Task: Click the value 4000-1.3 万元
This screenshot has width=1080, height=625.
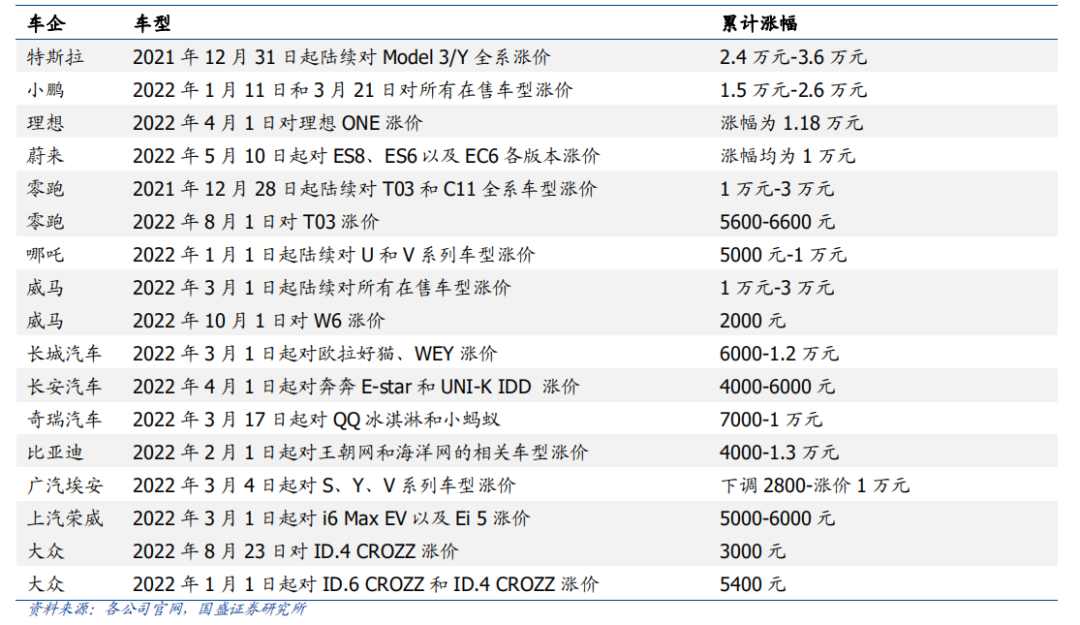Action: pyautogui.click(x=779, y=453)
